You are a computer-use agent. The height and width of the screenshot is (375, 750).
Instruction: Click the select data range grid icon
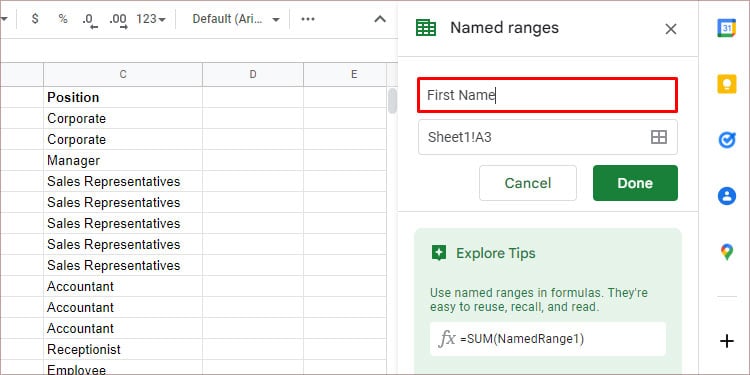(x=659, y=137)
